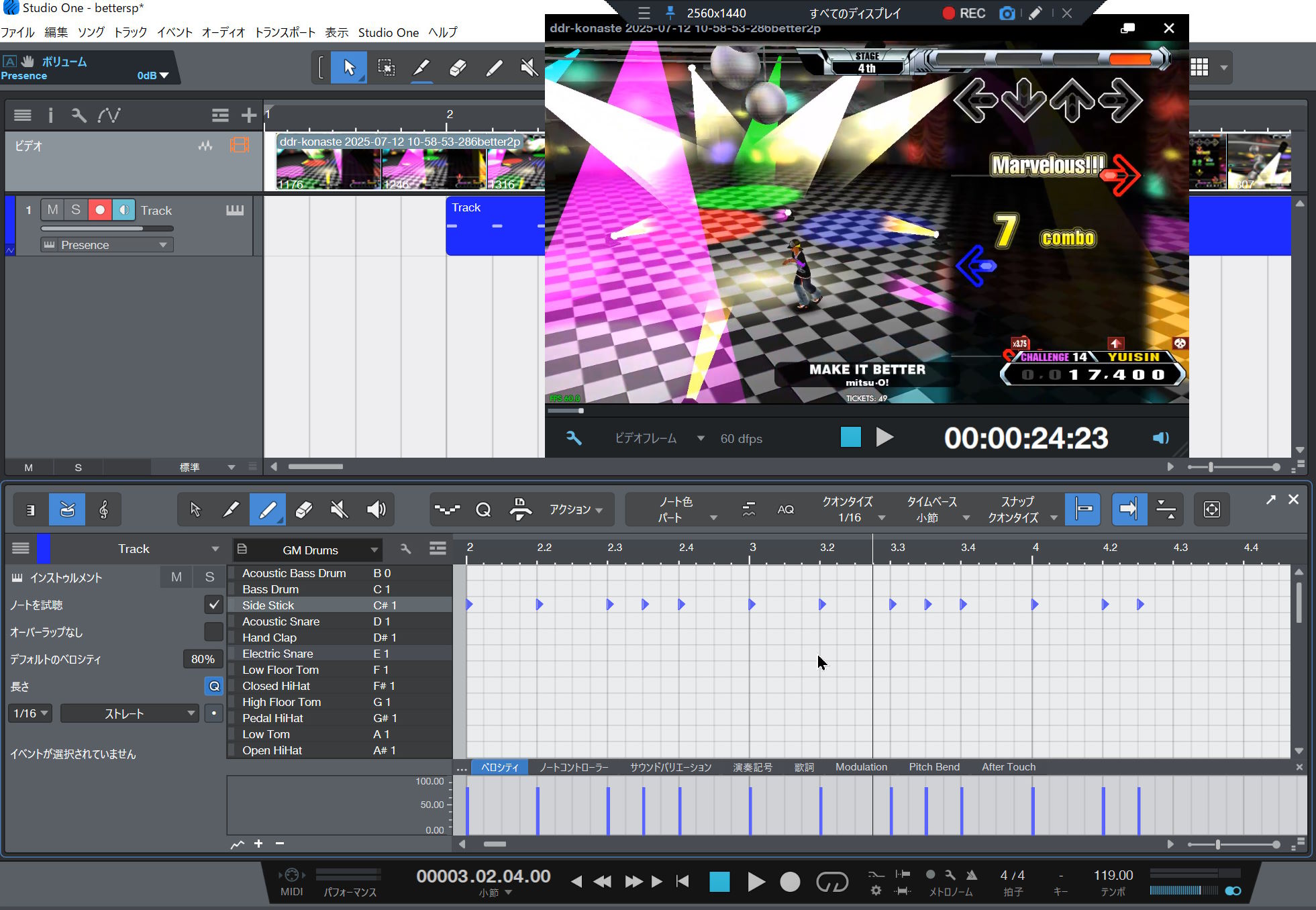Click the quantize Q icon in editor
Screen dimensions: 1316x910
(x=483, y=510)
